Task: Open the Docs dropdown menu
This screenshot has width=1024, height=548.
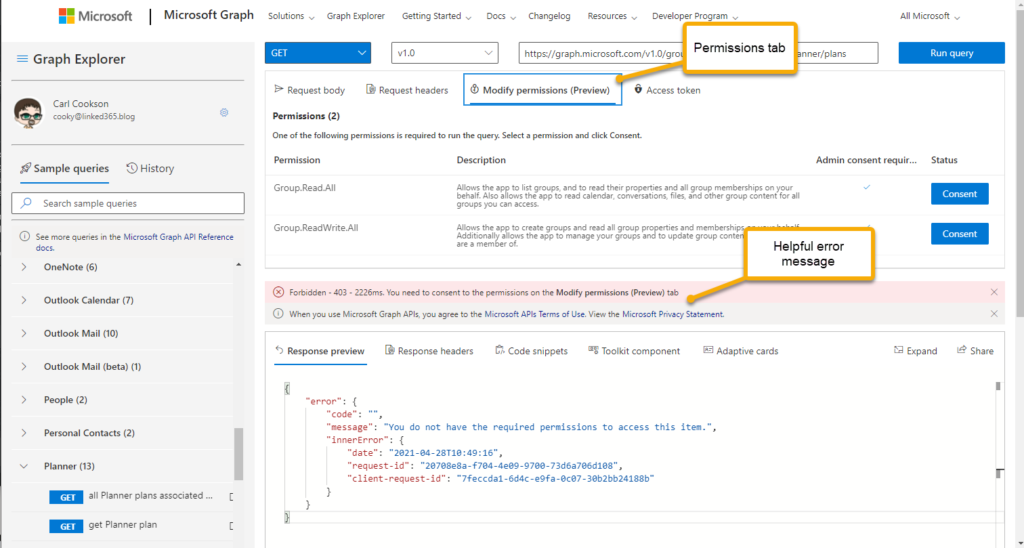Action: [x=501, y=16]
